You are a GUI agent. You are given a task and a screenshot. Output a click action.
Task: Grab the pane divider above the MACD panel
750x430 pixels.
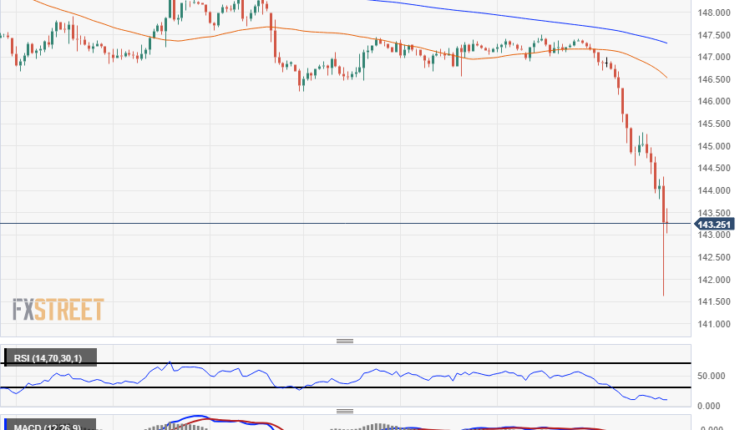coord(345,411)
